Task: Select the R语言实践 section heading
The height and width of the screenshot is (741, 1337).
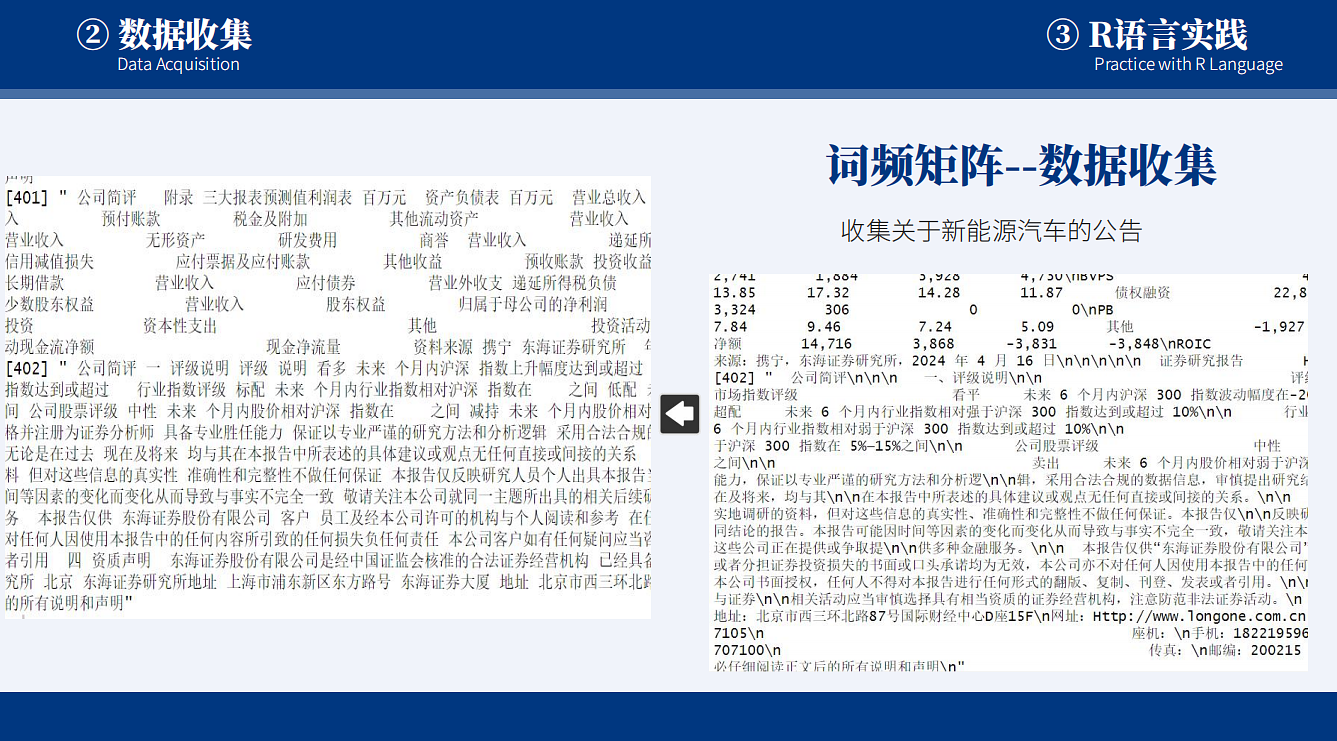Action: coord(1167,35)
